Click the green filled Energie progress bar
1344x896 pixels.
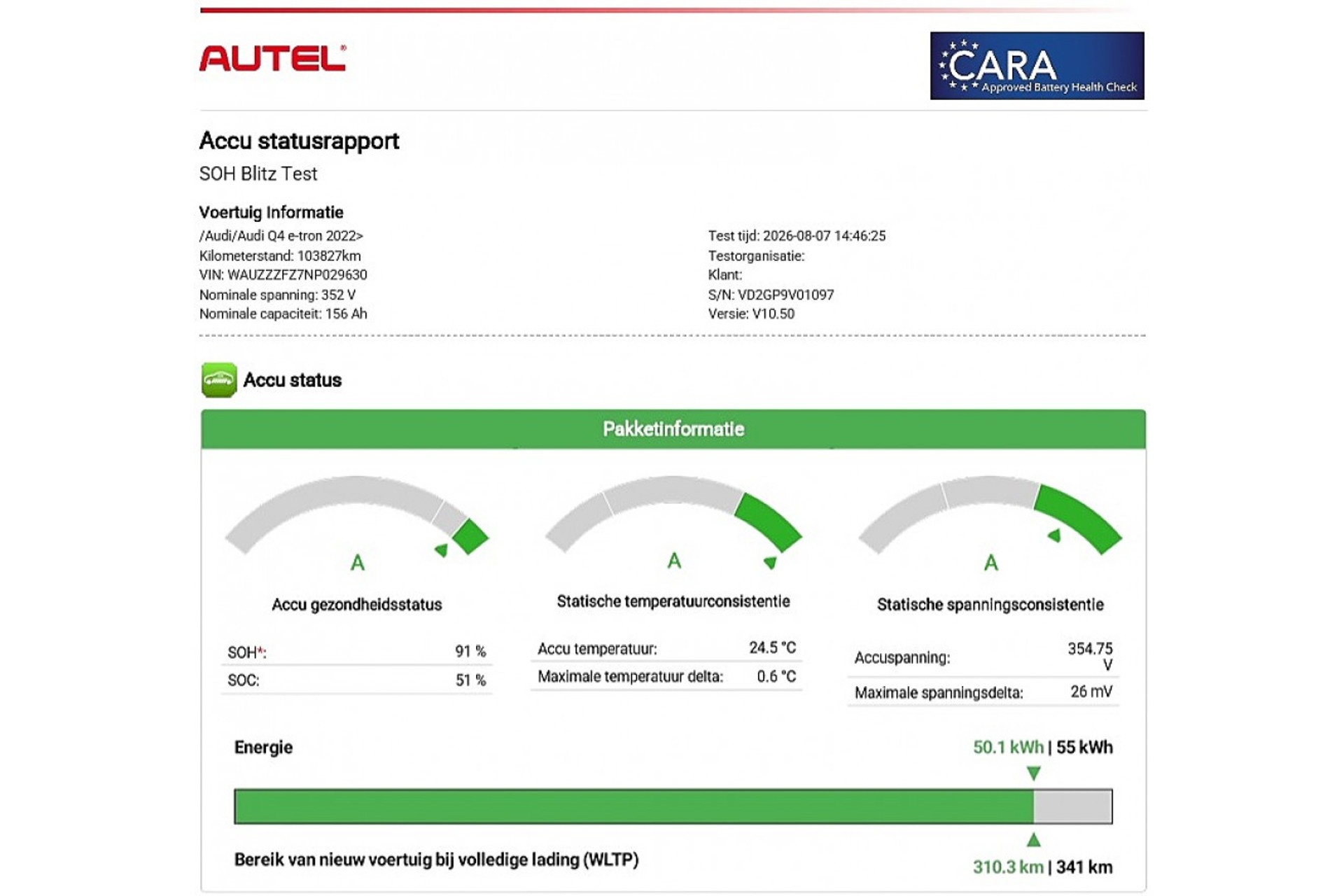click(633, 806)
